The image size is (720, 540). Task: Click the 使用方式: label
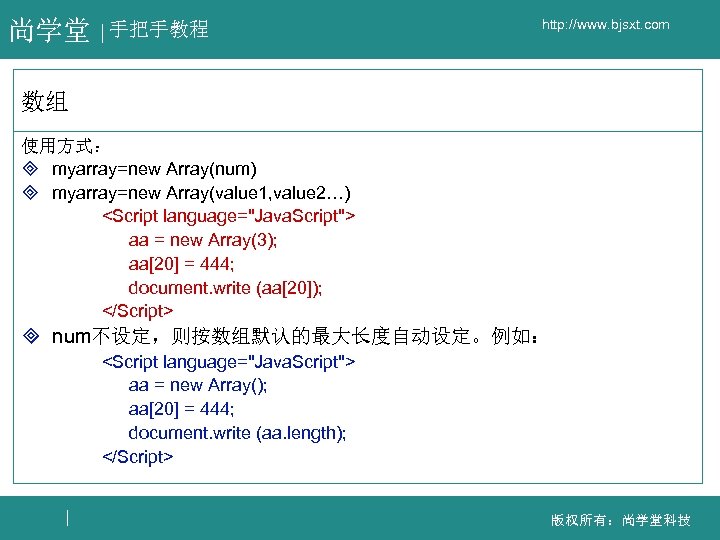tap(61, 146)
